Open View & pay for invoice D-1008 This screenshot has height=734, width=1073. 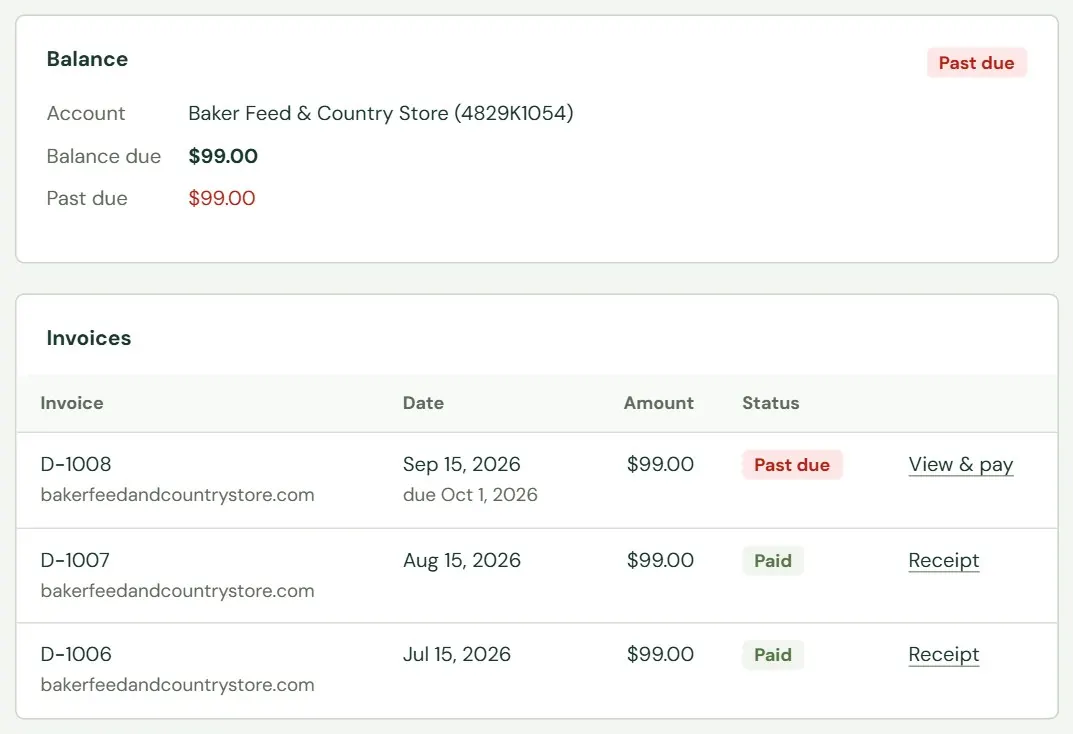click(x=961, y=464)
